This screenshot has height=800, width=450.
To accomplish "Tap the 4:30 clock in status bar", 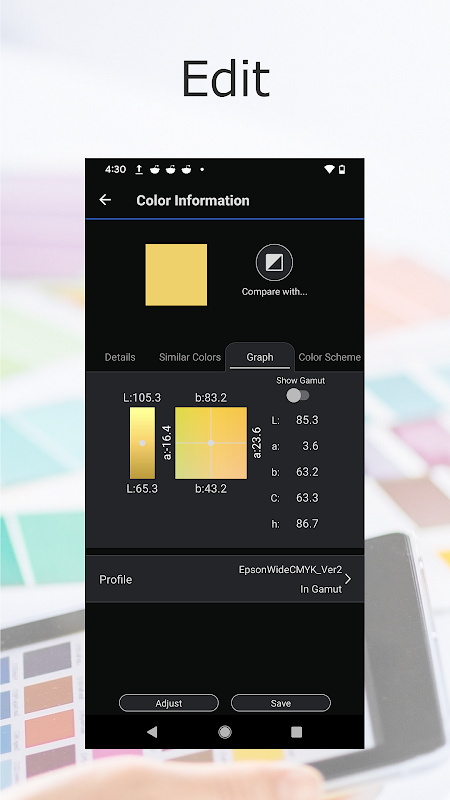I will 115,169.
